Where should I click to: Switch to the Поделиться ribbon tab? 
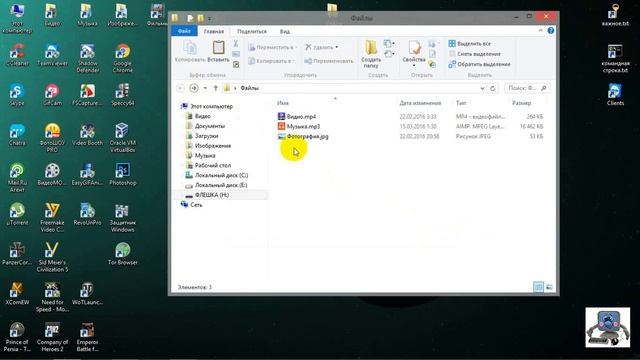252,31
